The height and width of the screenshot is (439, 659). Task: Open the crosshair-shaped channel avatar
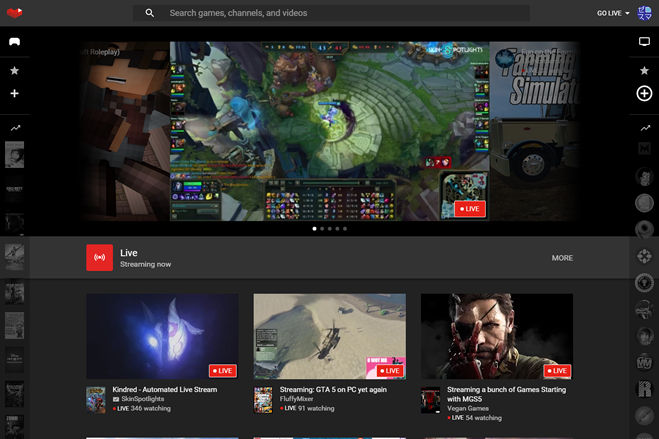644,256
